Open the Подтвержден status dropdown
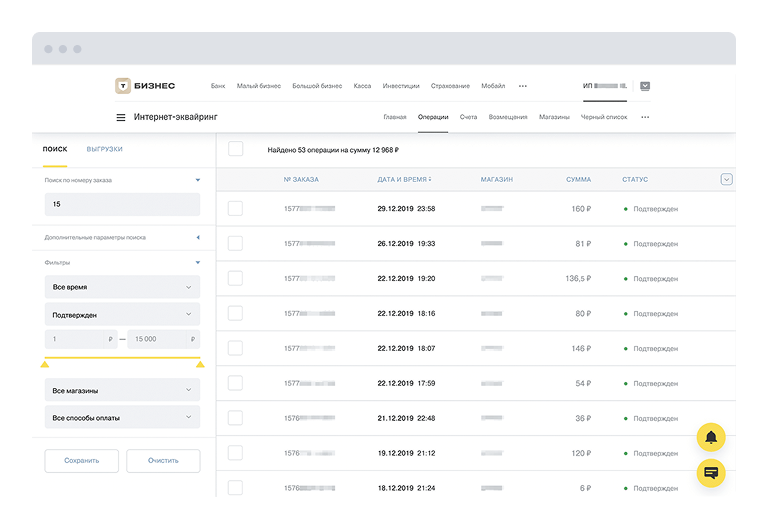This screenshot has width=768, height=530. tap(122, 313)
